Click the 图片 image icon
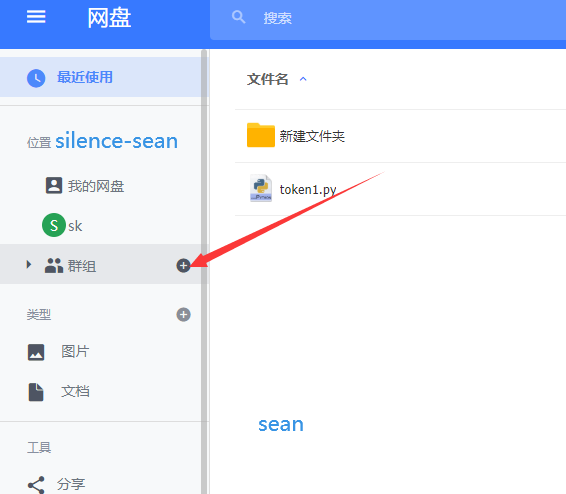Image resolution: width=566 pixels, height=494 pixels. (36, 352)
